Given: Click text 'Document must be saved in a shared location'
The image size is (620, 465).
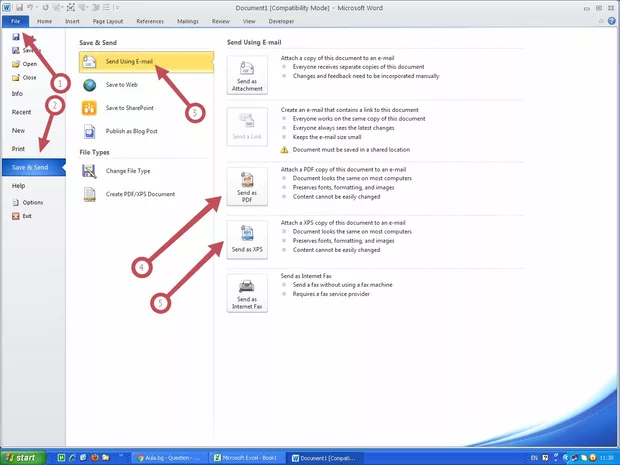Looking at the screenshot, I should click(351, 150).
